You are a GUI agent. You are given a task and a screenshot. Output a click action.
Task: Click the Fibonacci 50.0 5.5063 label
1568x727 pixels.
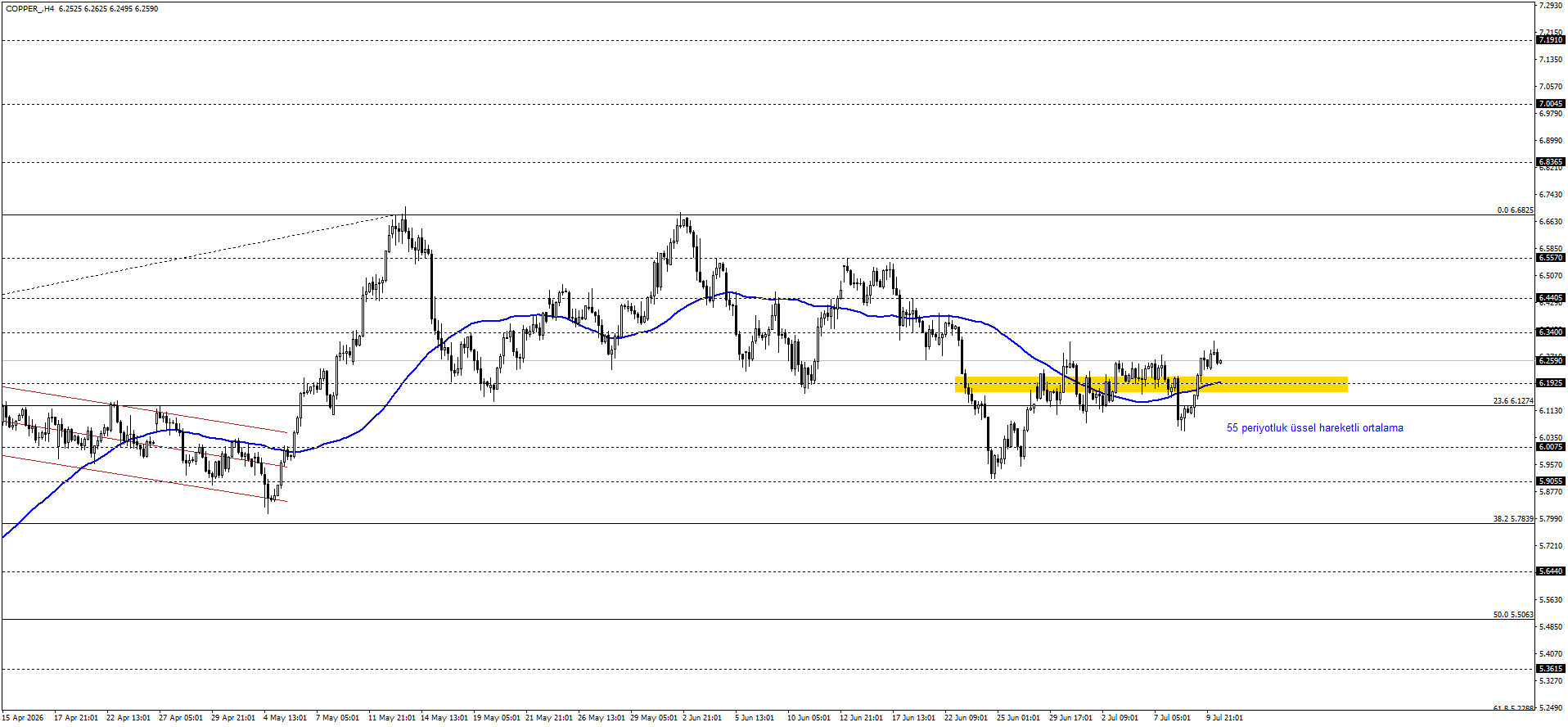(1513, 615)
